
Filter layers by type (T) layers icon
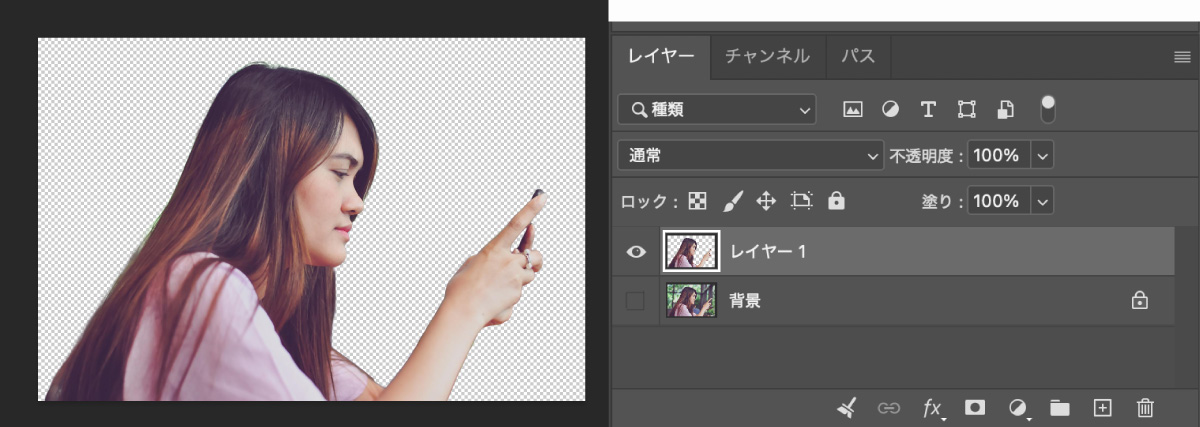928,109
